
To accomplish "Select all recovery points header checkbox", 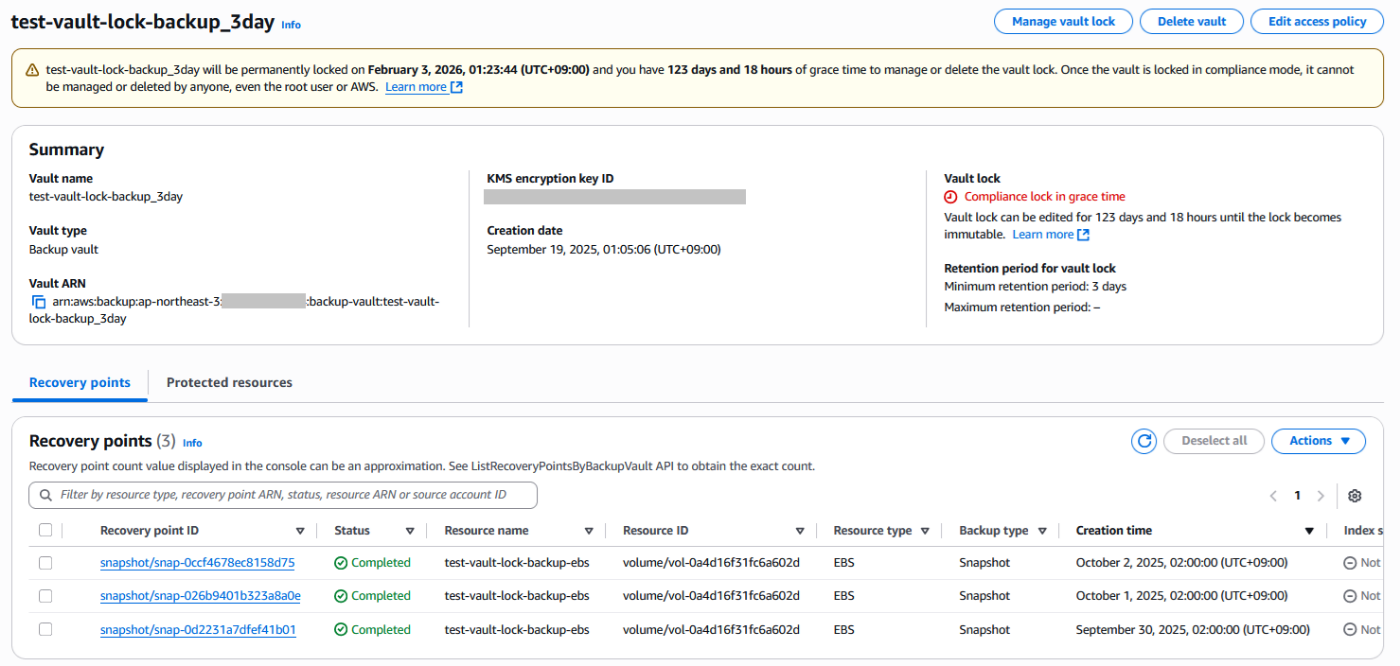I will tap(45, 531).
